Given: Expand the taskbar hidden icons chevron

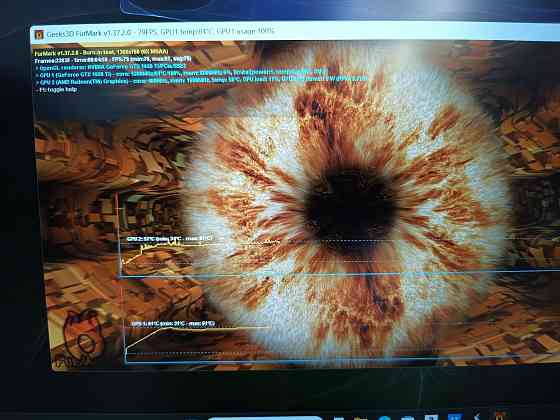Looking at the screenshot, I should coord(476,416).
